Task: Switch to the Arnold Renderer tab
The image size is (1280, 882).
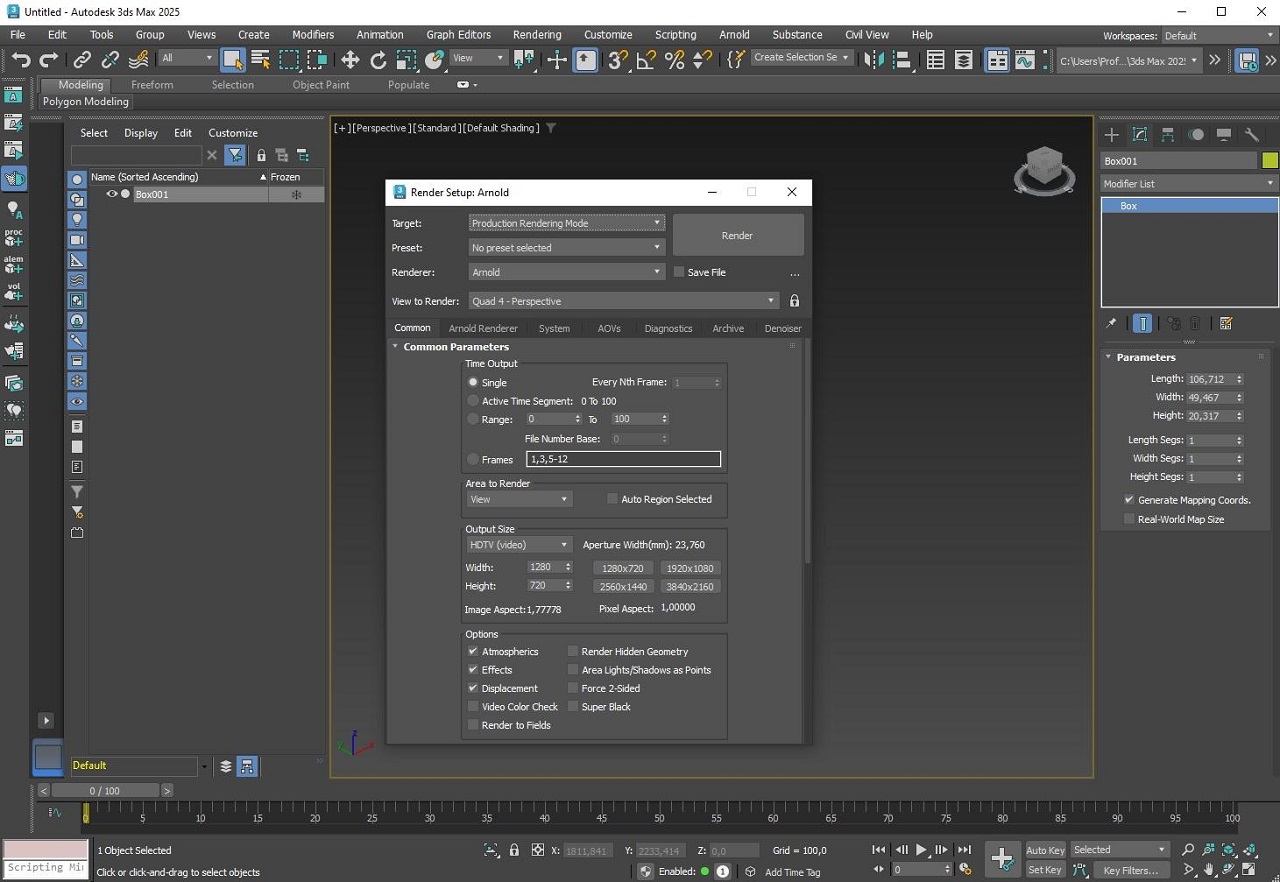Action: coord(483,328)
